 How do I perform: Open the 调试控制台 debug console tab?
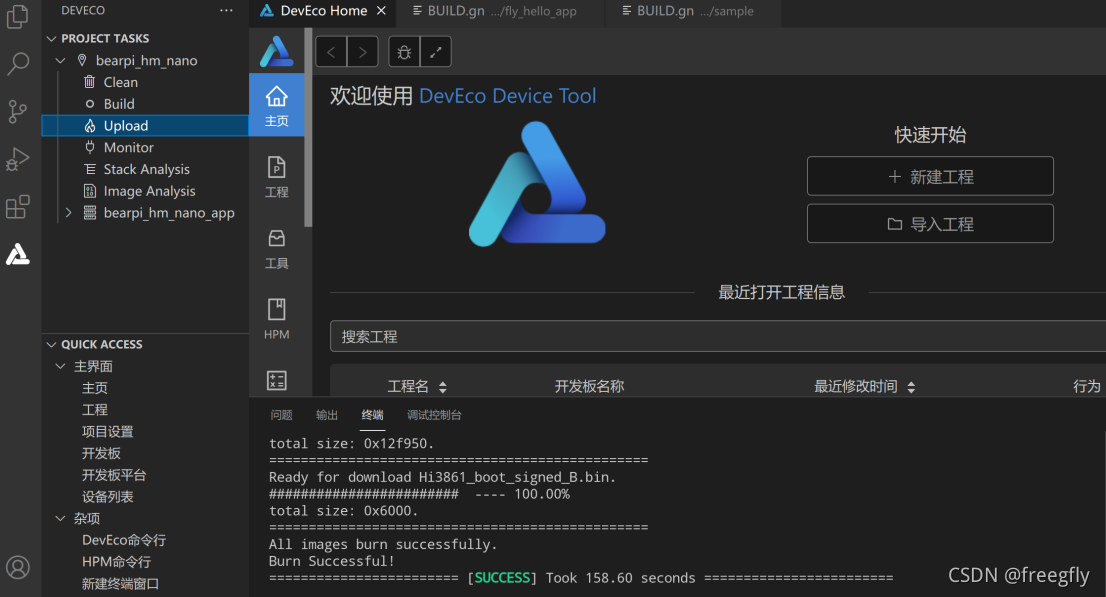coord(434,415)
